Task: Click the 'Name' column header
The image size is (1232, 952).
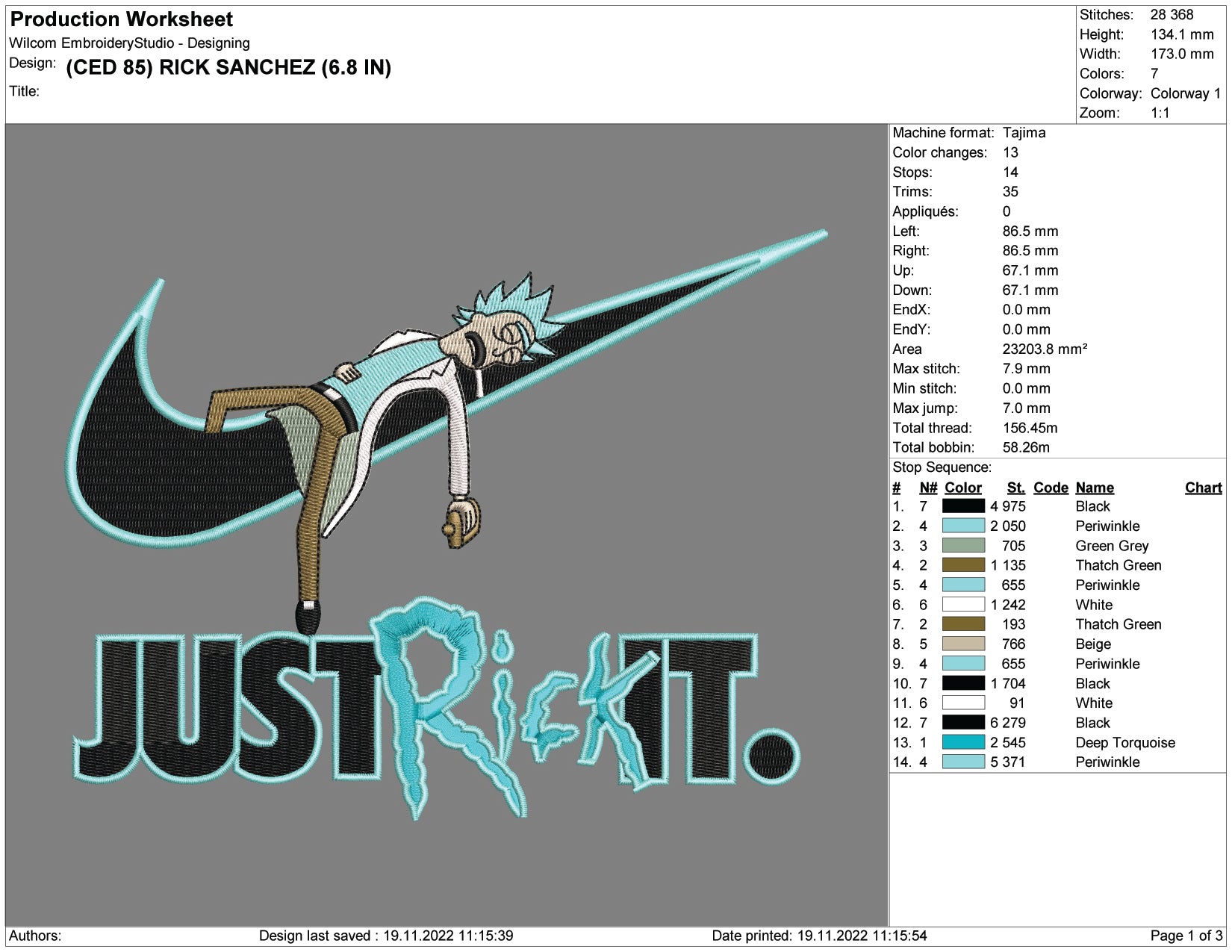Action: coord(1095,488)
